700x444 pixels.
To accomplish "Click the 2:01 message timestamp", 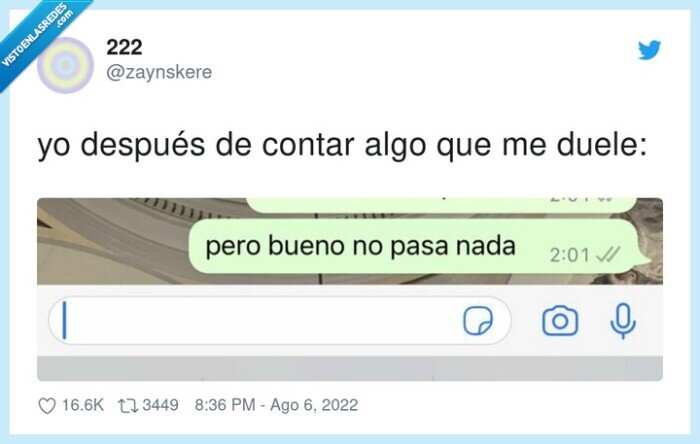I will pos(570,255).
